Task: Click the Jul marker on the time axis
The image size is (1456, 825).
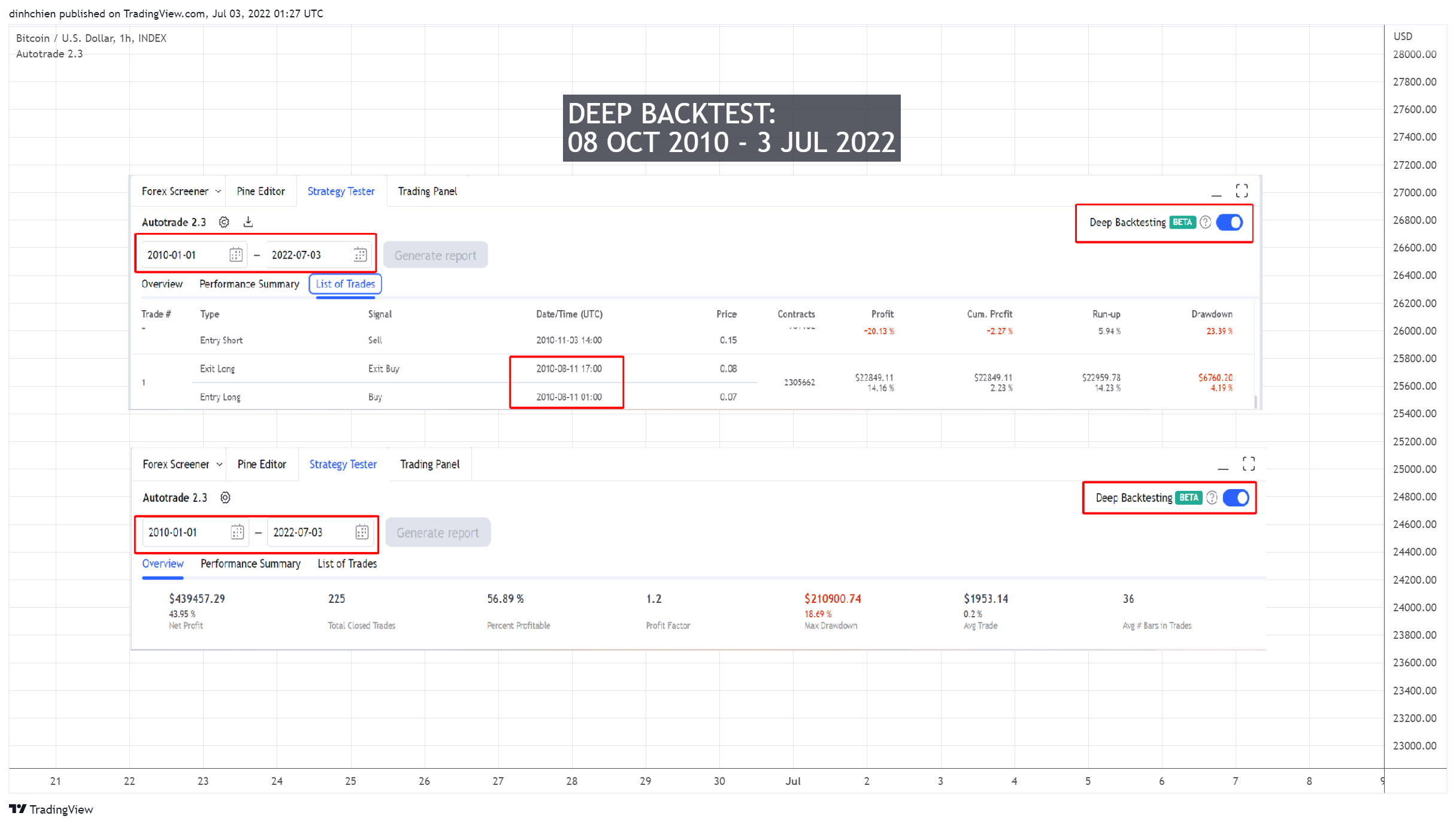Action: click(x=793, y=781)
